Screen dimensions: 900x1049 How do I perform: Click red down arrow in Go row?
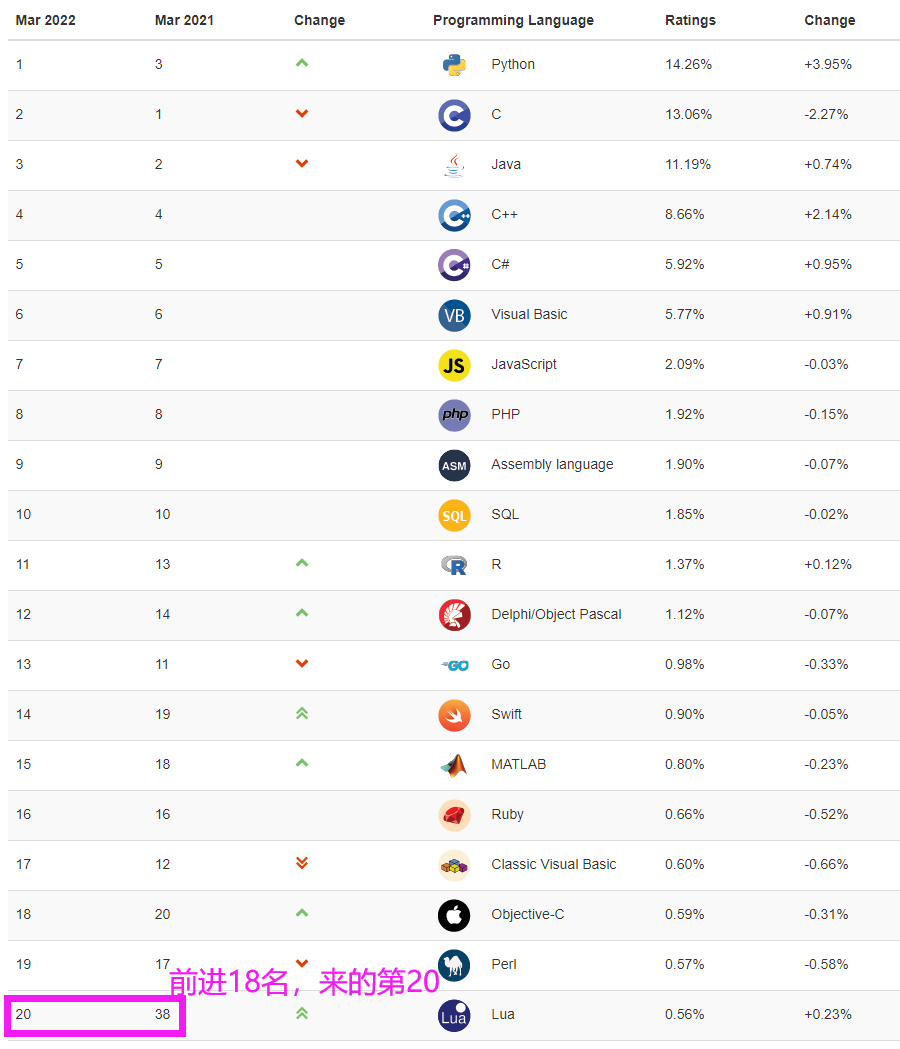(302, 664)
